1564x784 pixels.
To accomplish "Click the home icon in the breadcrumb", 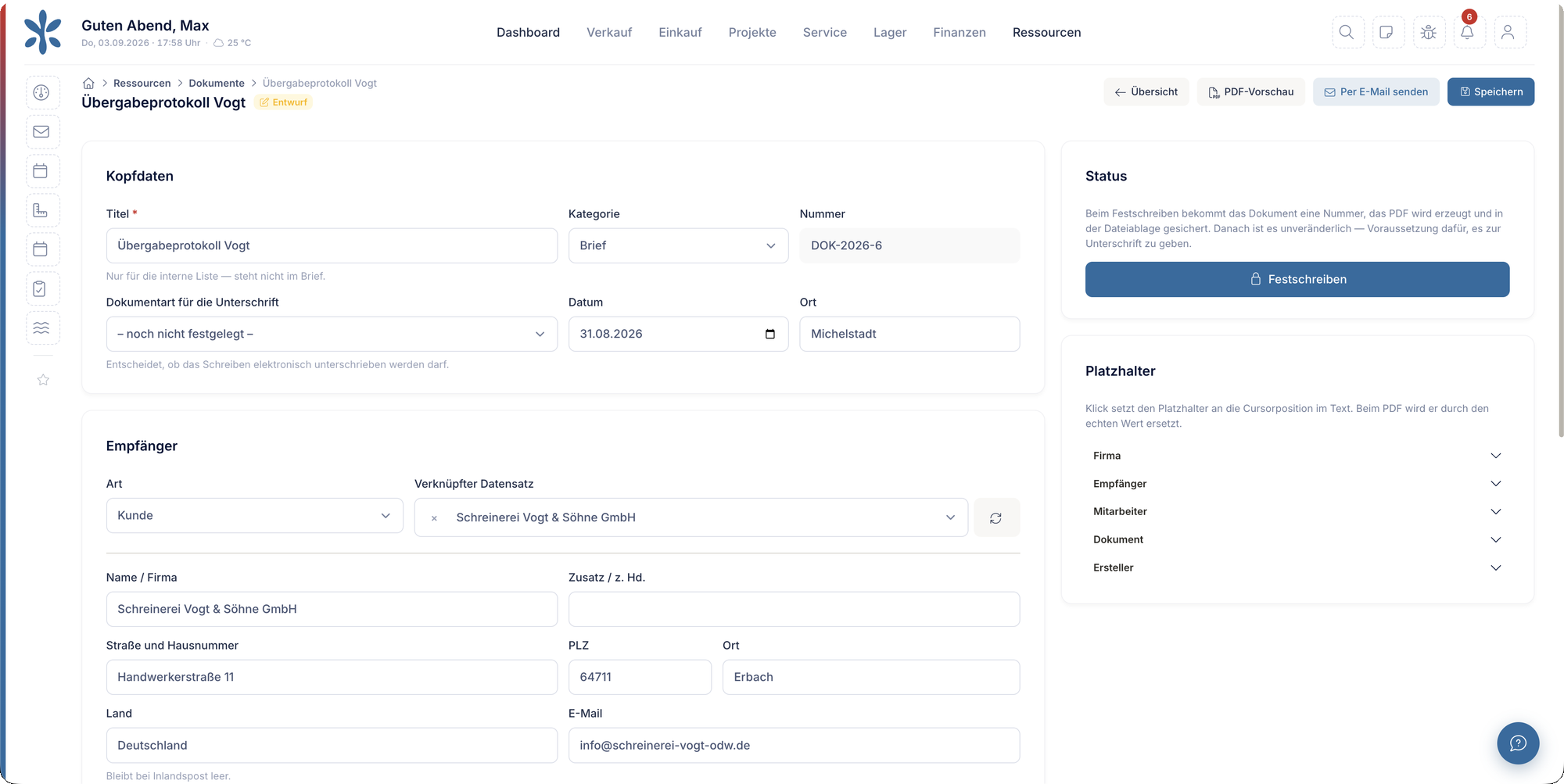I will click(88, 83).
